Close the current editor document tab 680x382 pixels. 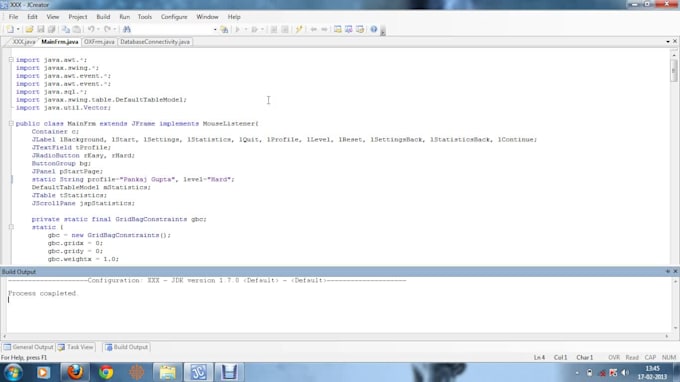click(x=675, y=42)
